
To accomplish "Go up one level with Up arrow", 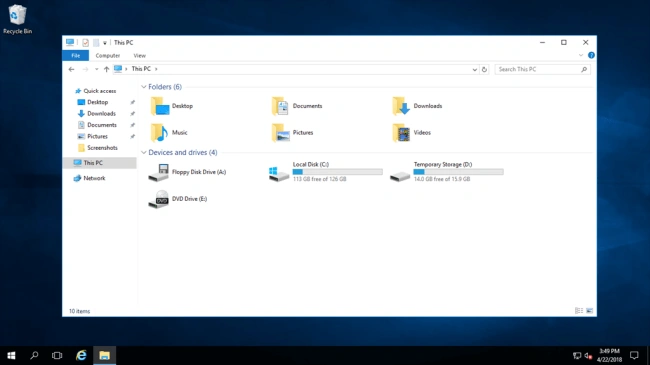I will 107,69.
